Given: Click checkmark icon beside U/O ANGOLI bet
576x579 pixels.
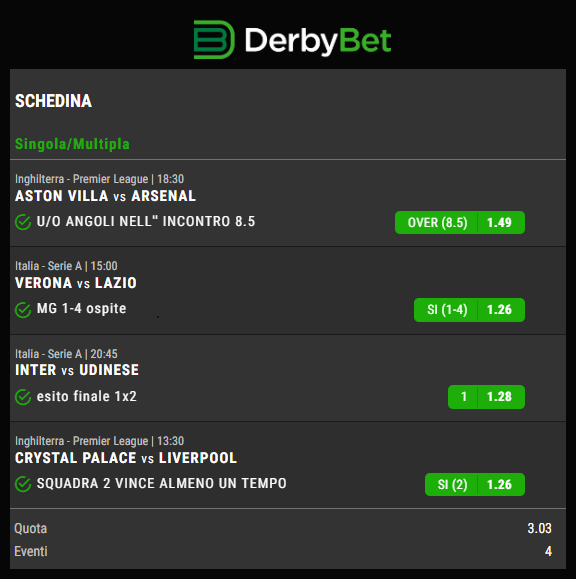Looking at the screenshot, I should tap(23, 222).
